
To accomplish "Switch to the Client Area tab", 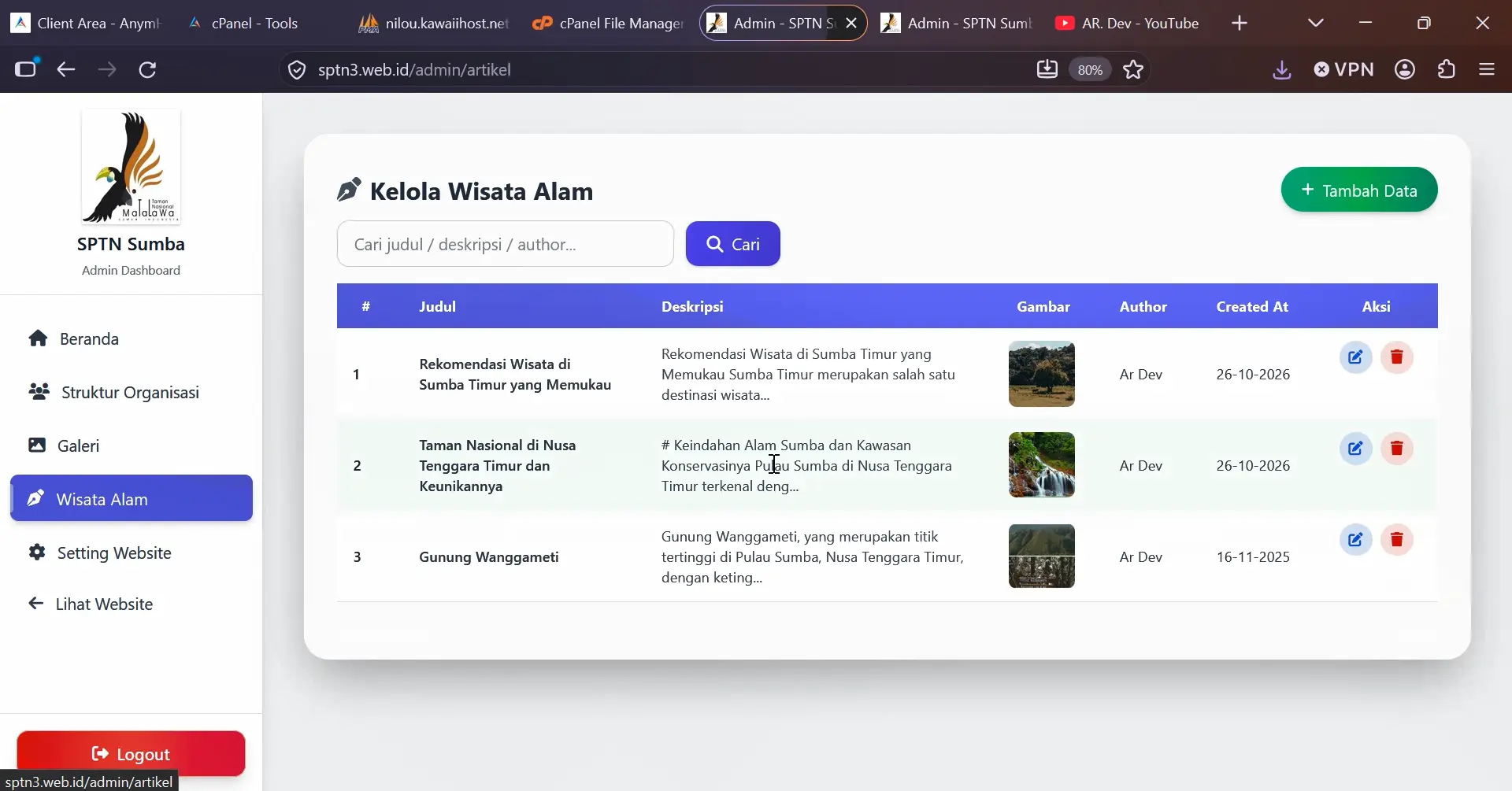I will (x=87, y=23).
